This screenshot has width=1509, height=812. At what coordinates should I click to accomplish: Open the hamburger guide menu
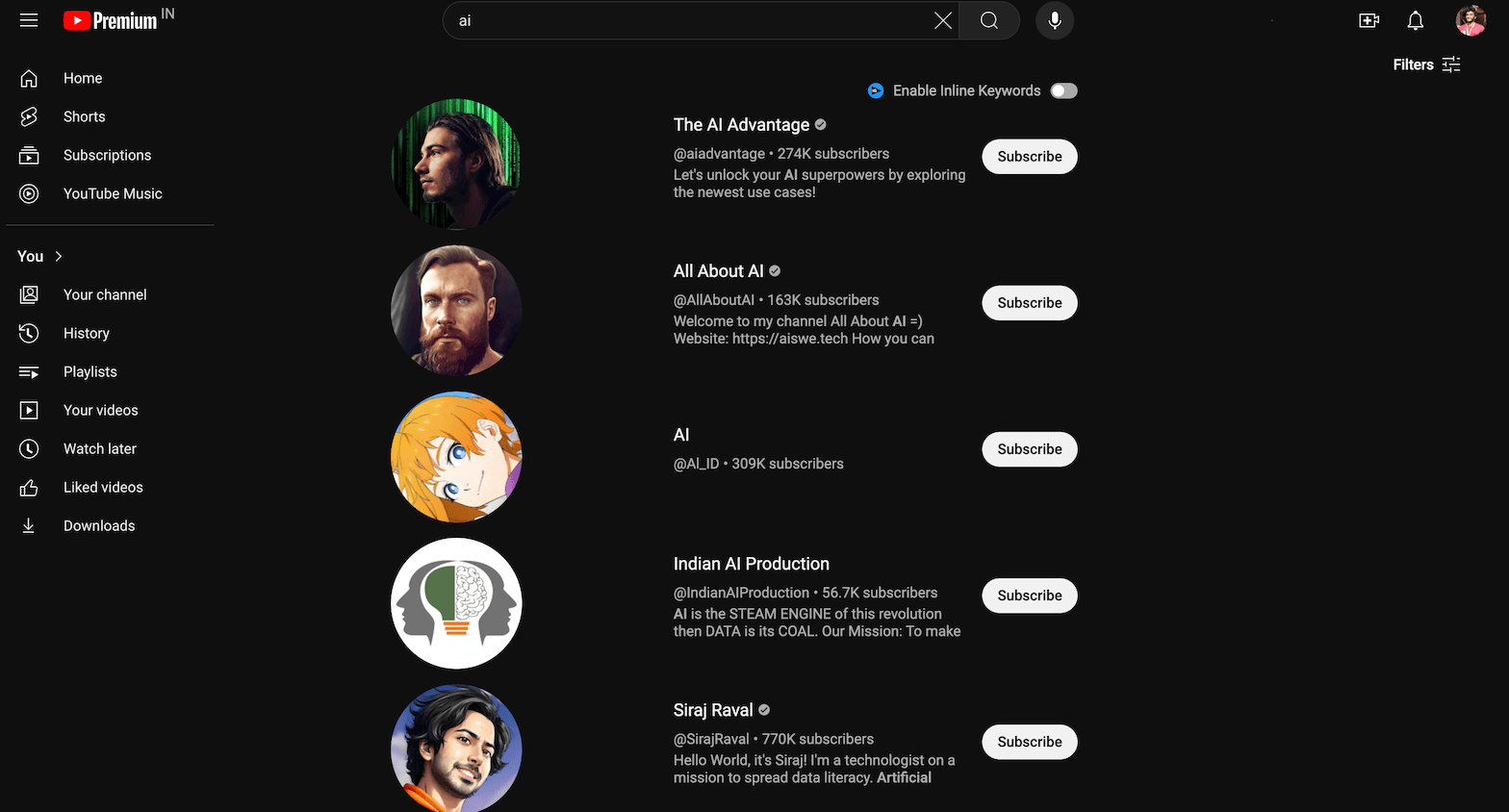pos(29,20)
